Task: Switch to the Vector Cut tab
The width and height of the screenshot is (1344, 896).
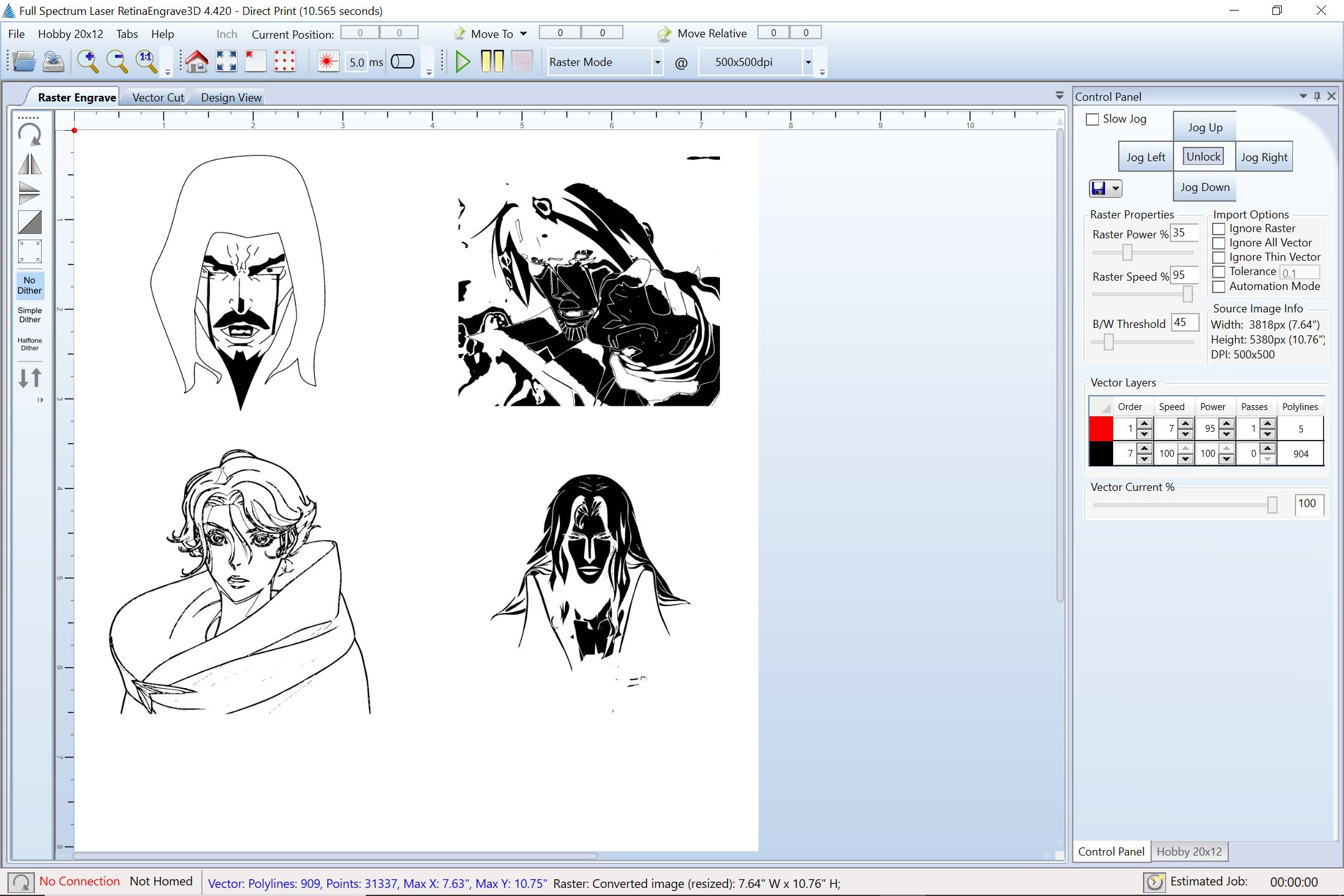Action: click(158, 97)
